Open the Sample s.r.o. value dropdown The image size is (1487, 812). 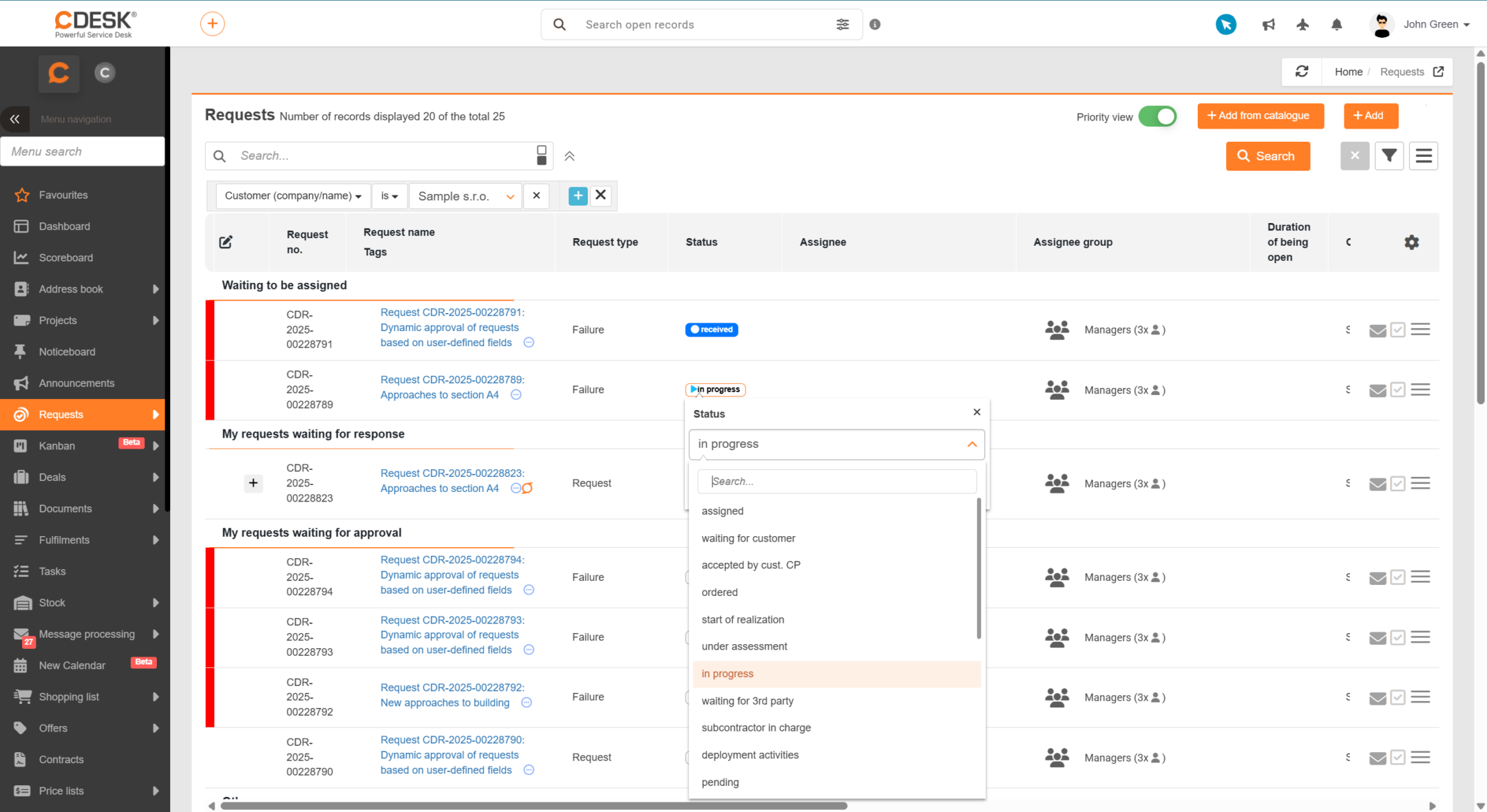tap(465, 196)
